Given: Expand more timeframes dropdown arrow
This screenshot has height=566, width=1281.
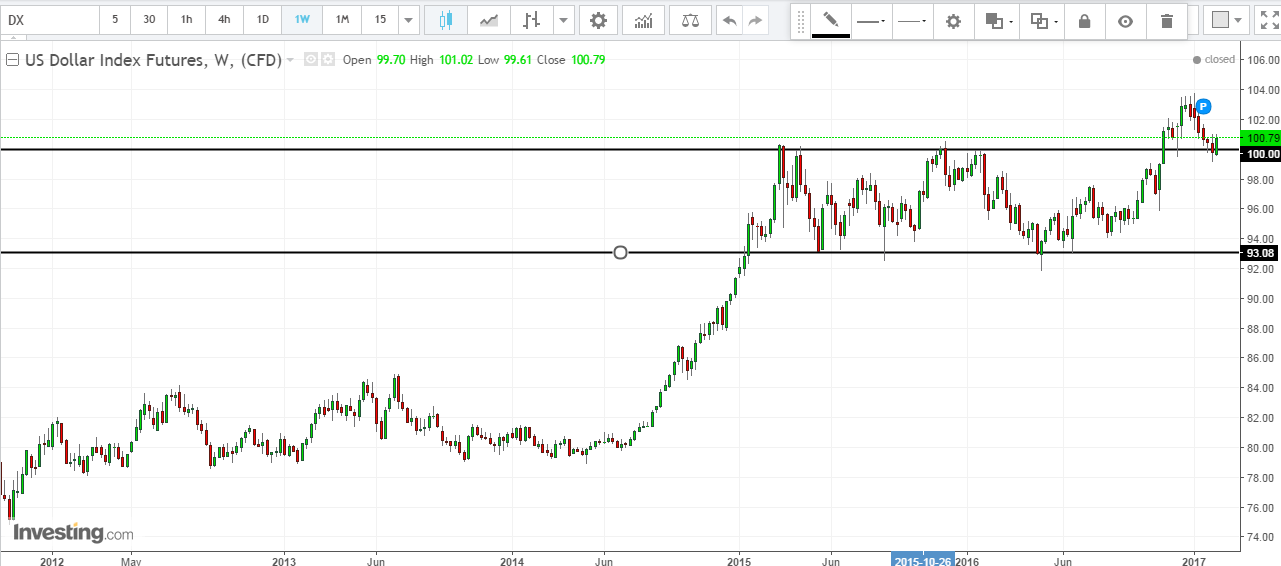Looking at the screenshot, I should (408, 19).
